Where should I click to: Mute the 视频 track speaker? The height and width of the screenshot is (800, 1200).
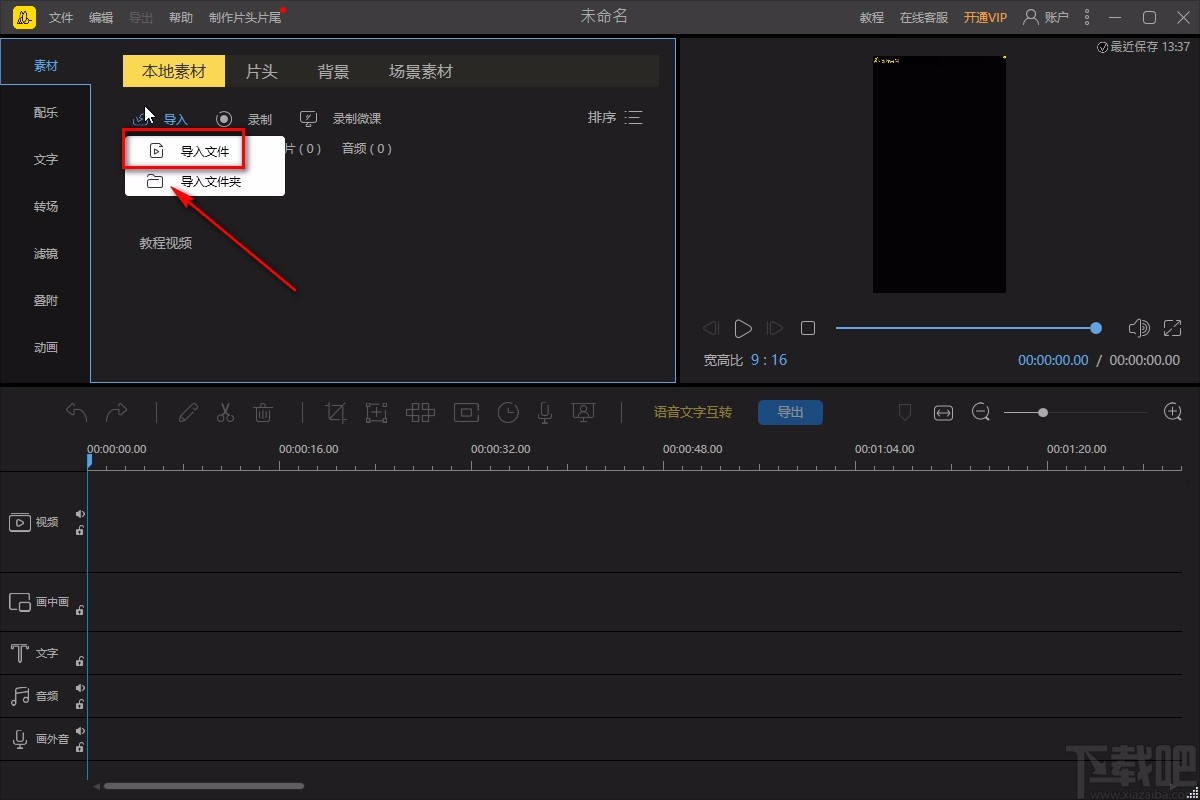pyautogui.click(x=80, y=514)
